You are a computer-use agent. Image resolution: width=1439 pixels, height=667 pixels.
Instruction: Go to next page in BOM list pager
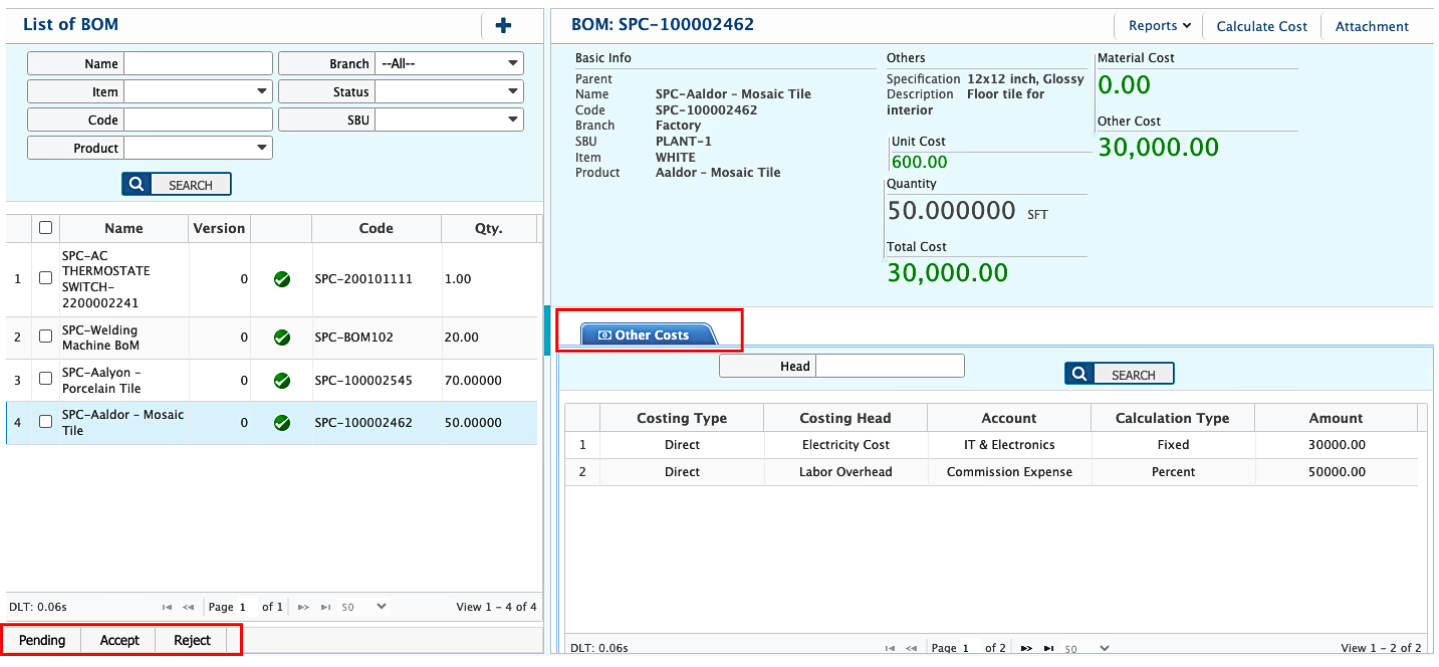pos(303,607)
